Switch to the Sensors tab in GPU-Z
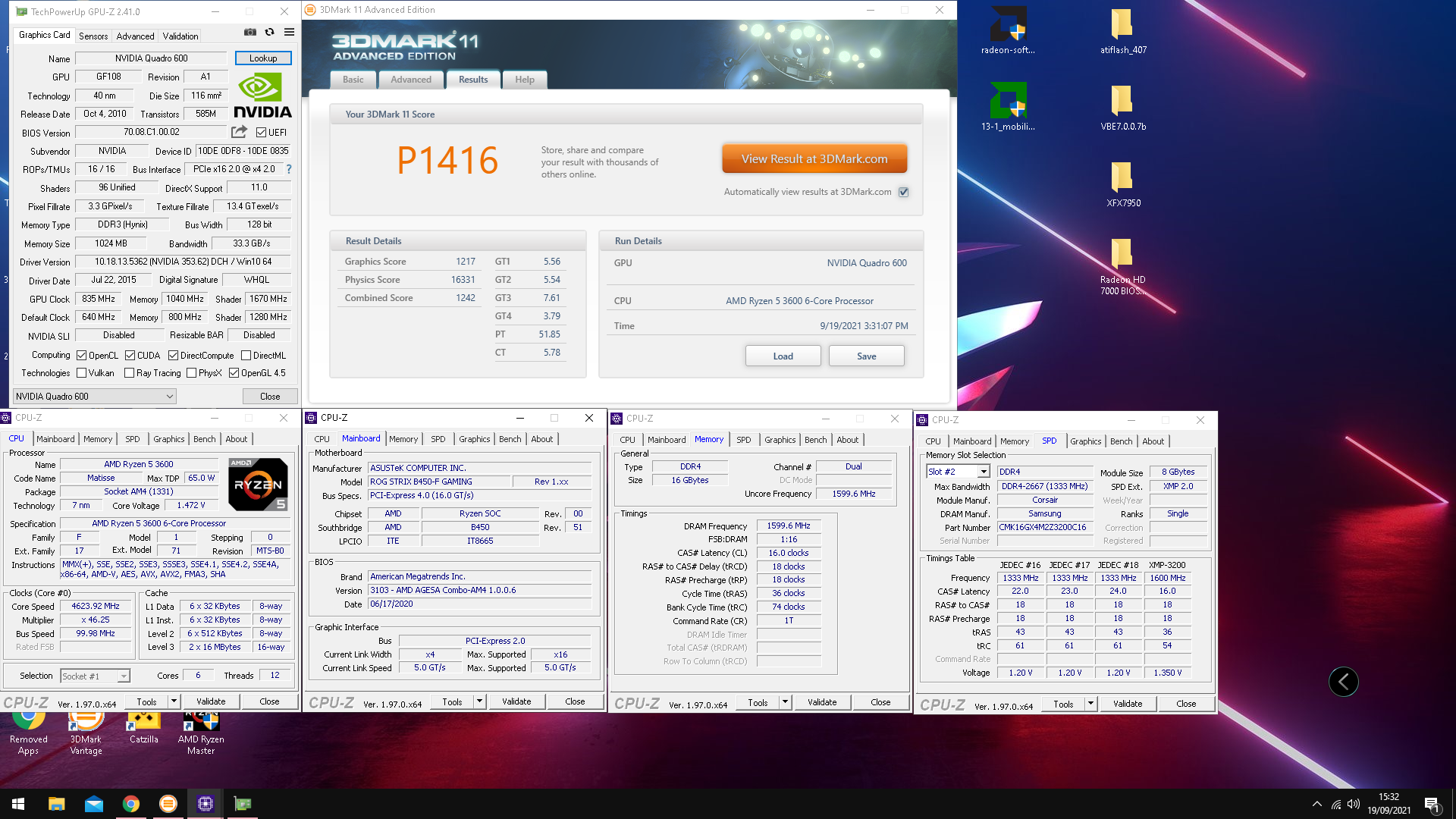The image size is (1456, 819). pos(93,36)
